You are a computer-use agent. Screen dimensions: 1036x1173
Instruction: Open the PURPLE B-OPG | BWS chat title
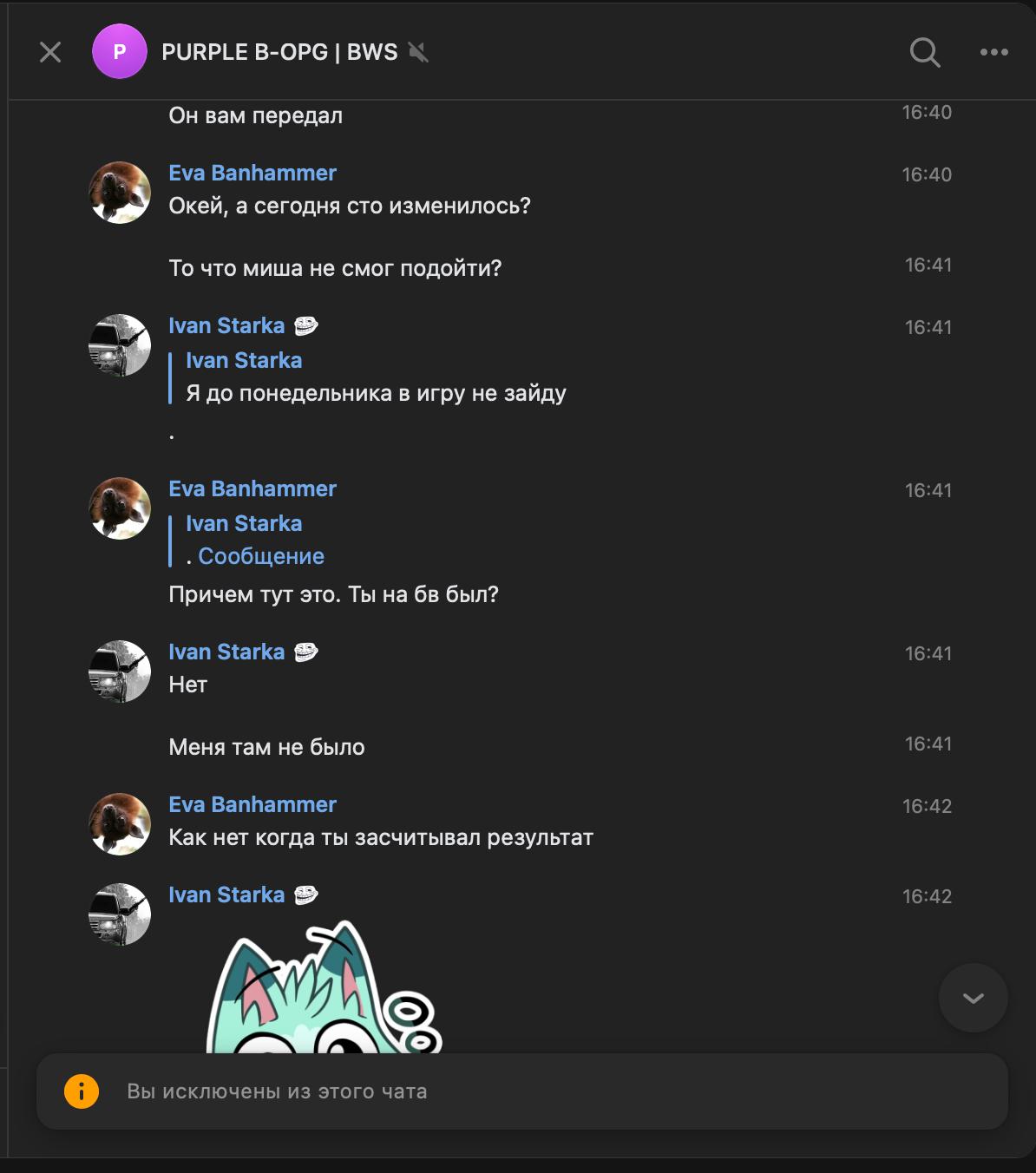point(279,52)
